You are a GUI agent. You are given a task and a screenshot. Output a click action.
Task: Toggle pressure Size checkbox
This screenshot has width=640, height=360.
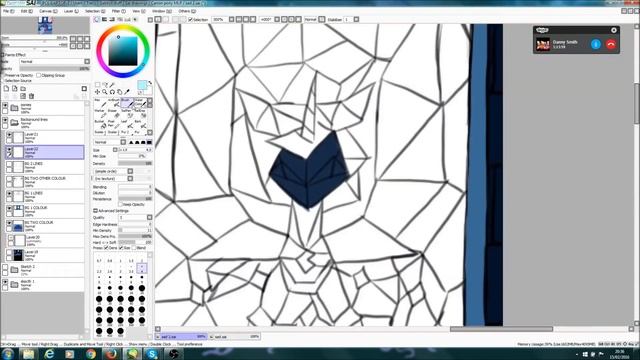(121, 248)
